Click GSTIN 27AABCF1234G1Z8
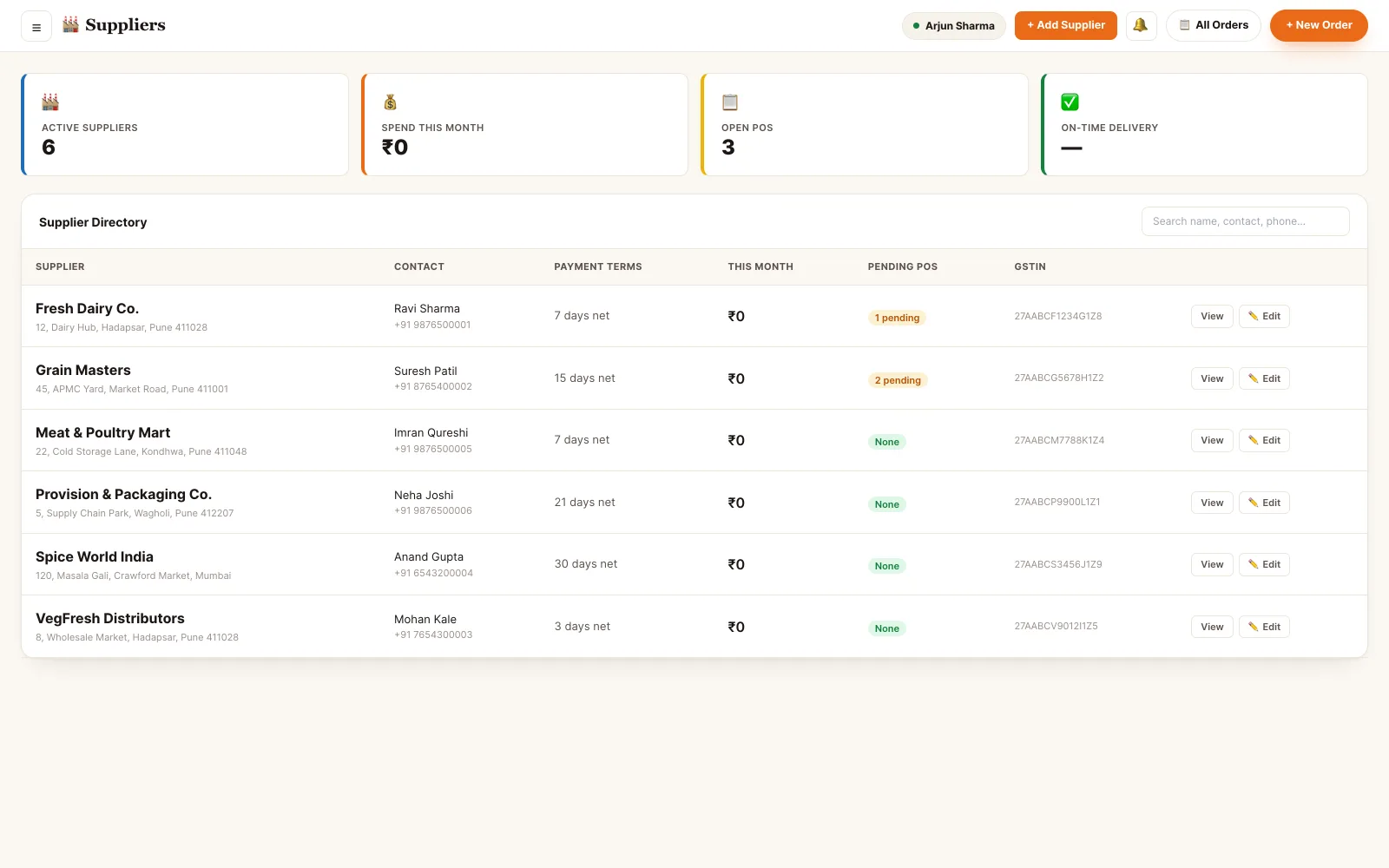The image size is (1389, 868). [1058, 316]
